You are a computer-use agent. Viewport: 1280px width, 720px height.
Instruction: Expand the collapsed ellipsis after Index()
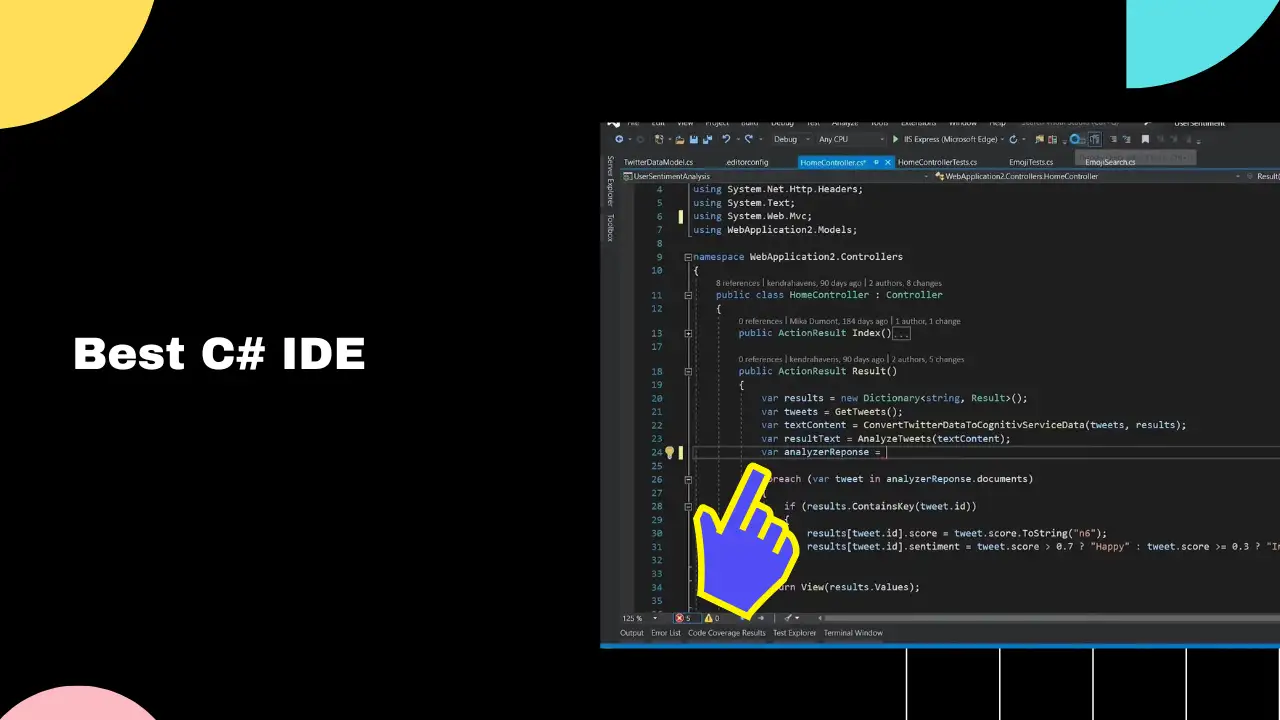point(902,333)
